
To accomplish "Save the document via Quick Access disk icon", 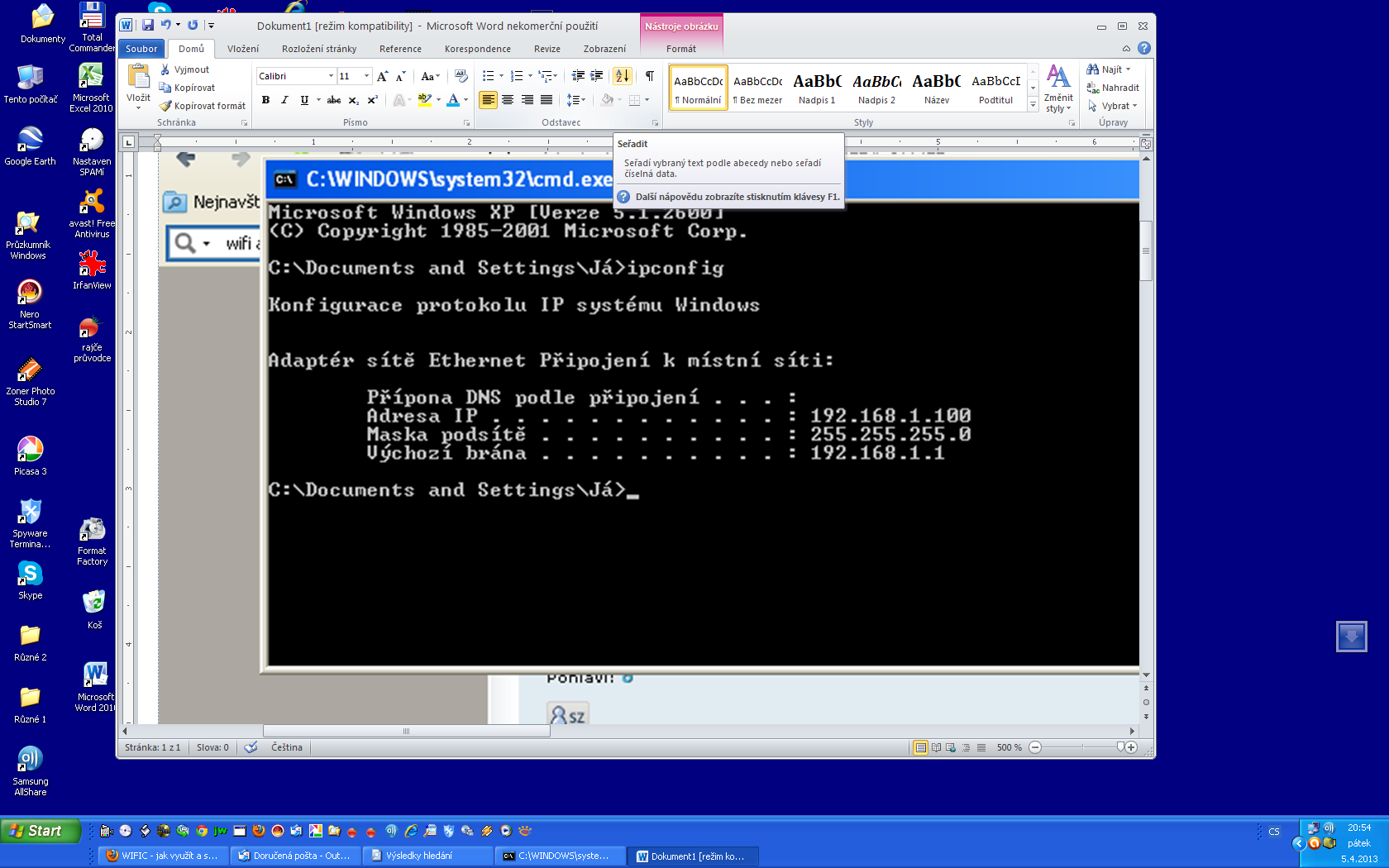I will (148, 26).
